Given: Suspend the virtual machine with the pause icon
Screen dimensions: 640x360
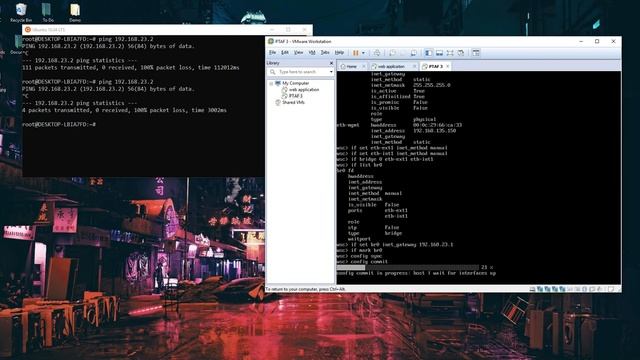Looking at the screenshot, I should coord(356,53).
